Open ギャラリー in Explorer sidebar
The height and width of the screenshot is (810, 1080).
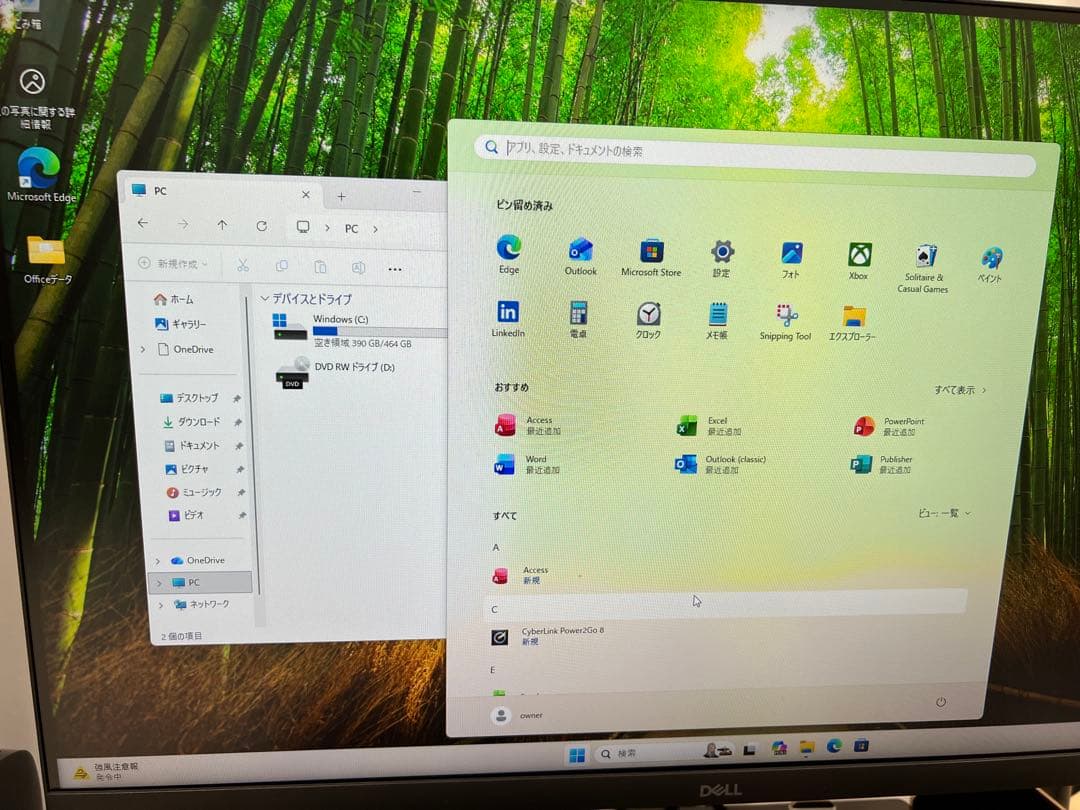point(180,324)
